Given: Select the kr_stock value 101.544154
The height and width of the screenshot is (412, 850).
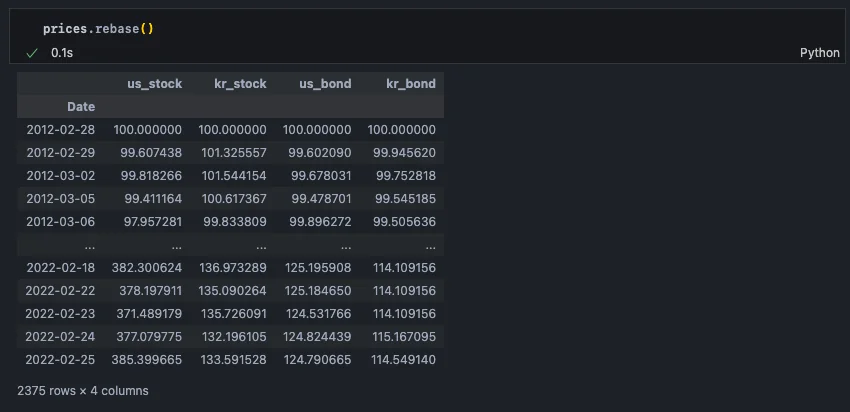Looking at the screenshot, I should point(232,176).
